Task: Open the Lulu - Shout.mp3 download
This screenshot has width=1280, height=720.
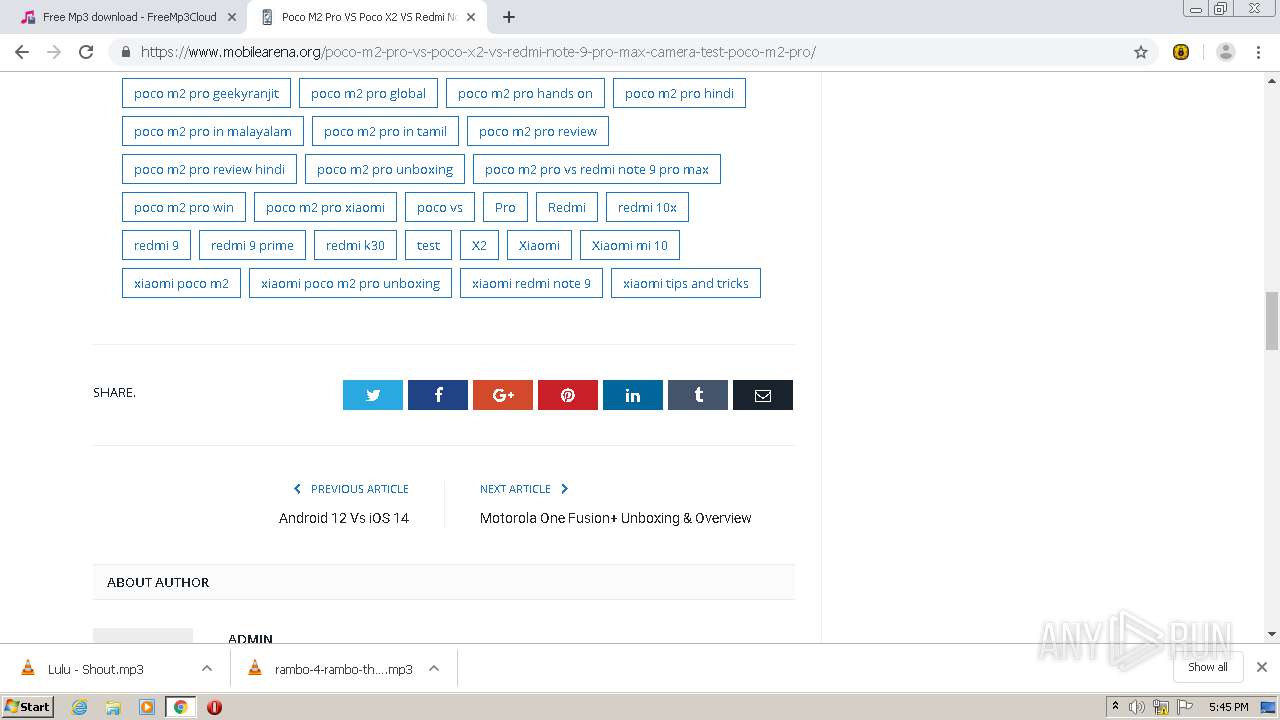Action: (95, 669)
